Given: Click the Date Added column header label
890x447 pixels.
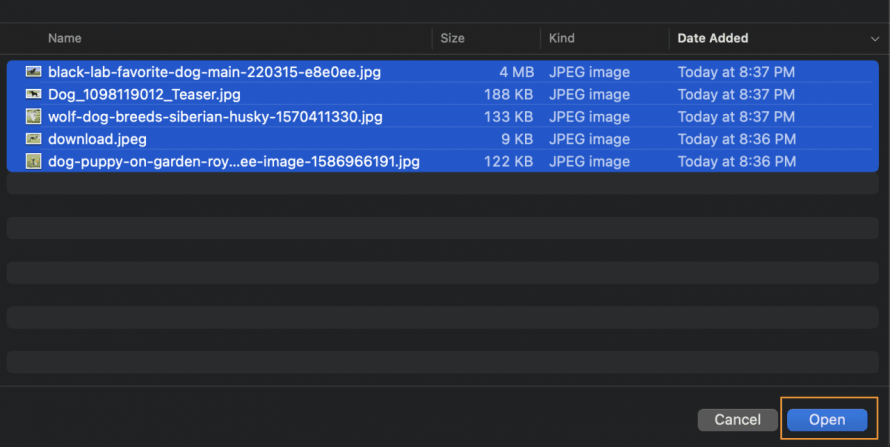Looking at the screenshot, I should pos(713,38).
